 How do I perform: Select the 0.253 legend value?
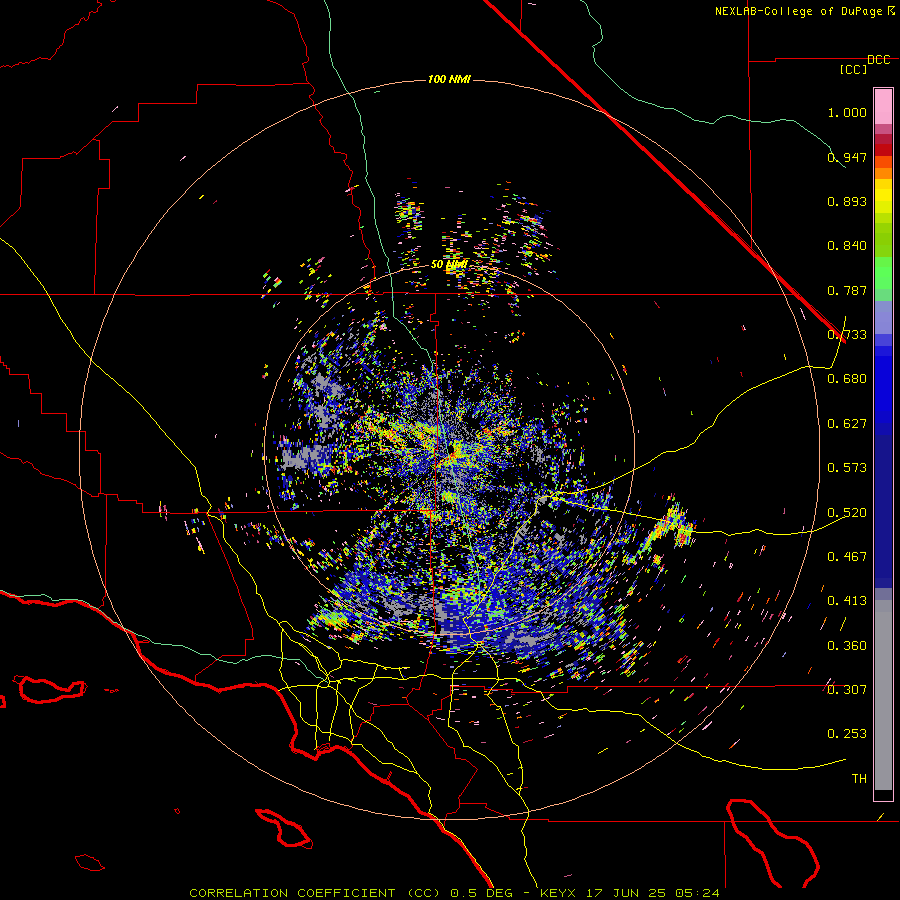pyautogui.click(x=847, y=734)
